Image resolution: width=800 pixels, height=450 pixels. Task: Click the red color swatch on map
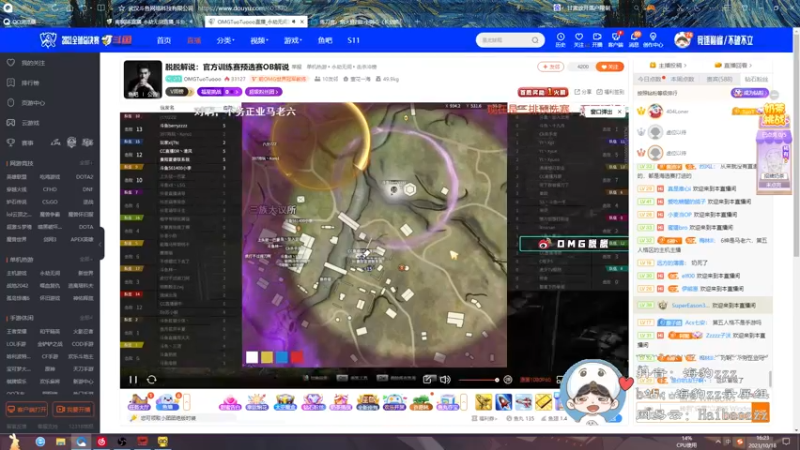tap(297, 357)
